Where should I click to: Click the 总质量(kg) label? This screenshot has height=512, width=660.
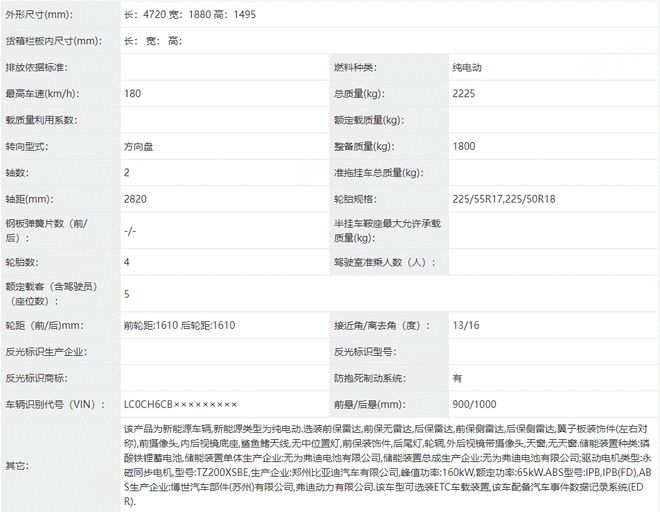tap(359, 93)
